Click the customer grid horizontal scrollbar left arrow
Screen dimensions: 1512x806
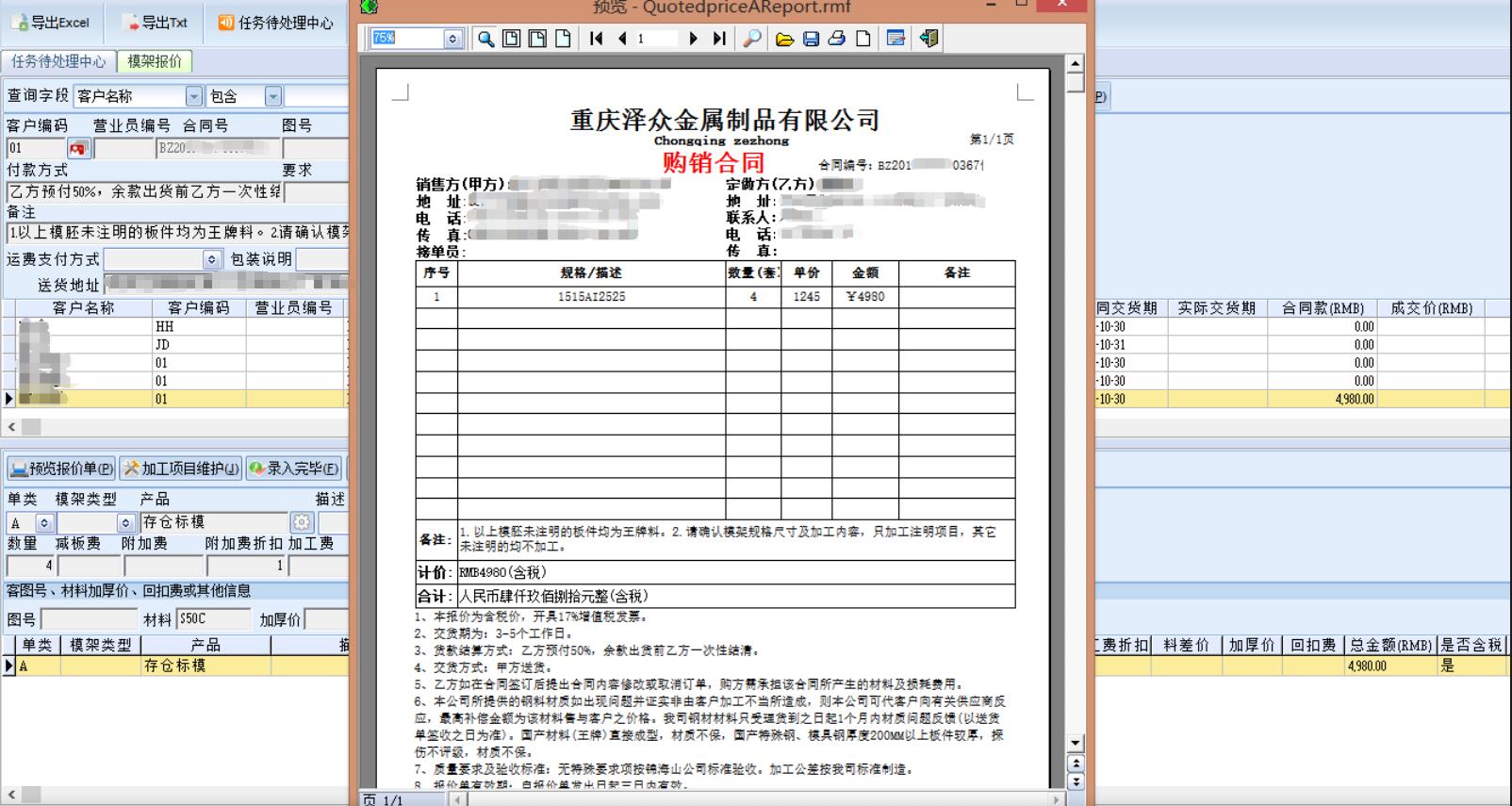(x=12, y=427)
